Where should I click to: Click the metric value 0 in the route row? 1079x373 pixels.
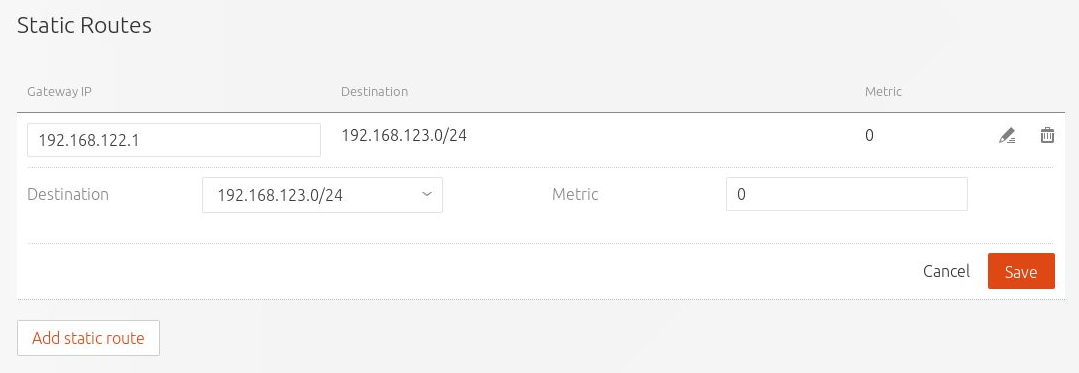[x=869, y=135]
